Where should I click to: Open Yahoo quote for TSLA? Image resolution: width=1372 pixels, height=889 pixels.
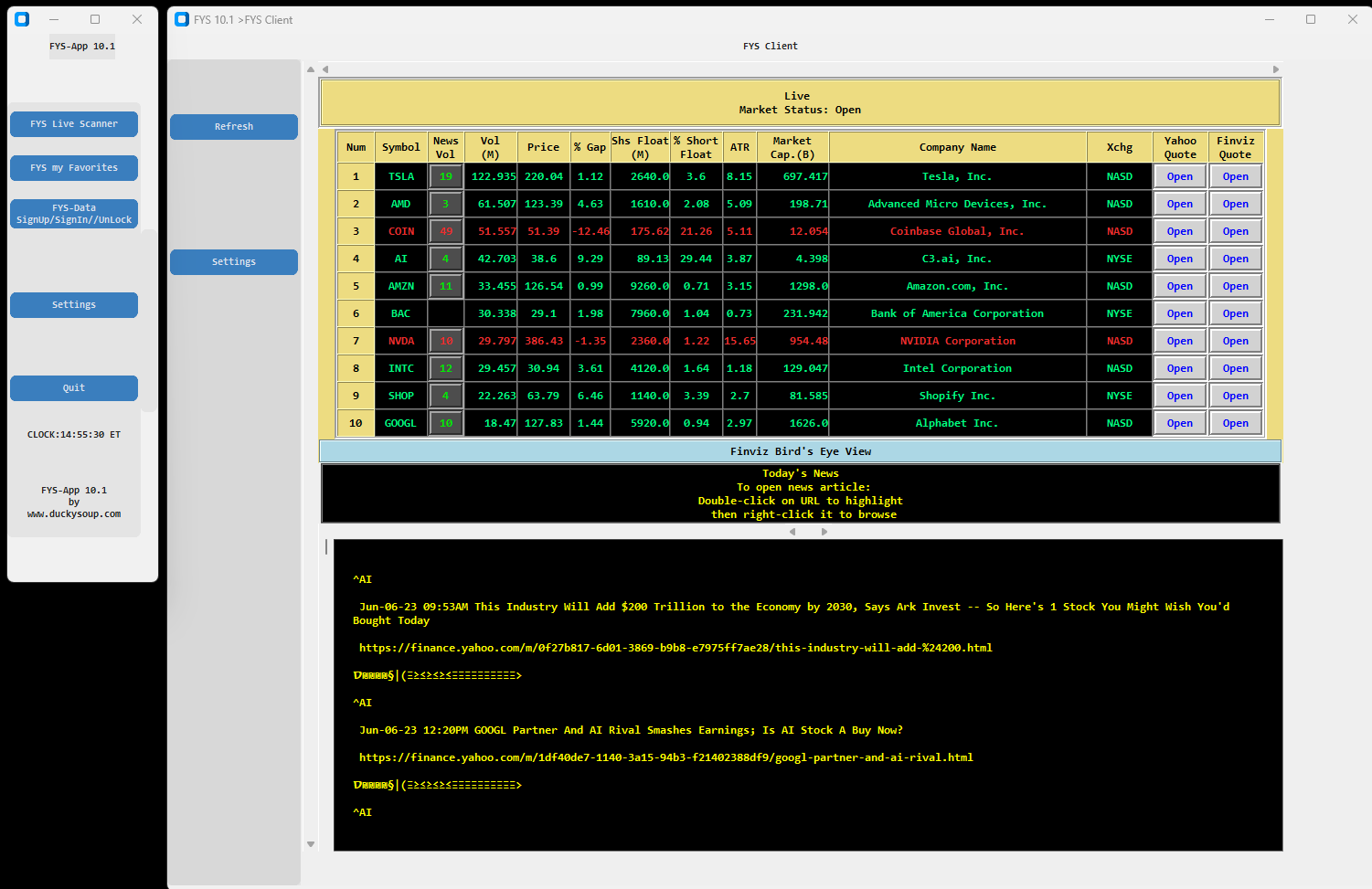[x=1179, y=177]
